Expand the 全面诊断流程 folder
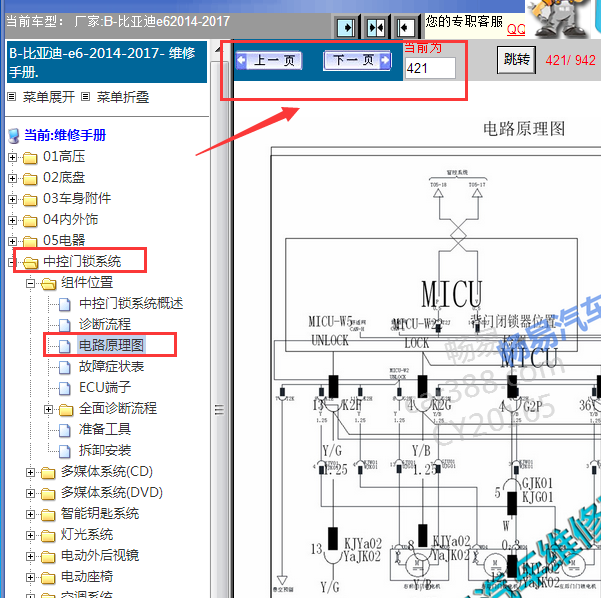The height and width of the screenshot is (598, 601). tap(48, 409)
